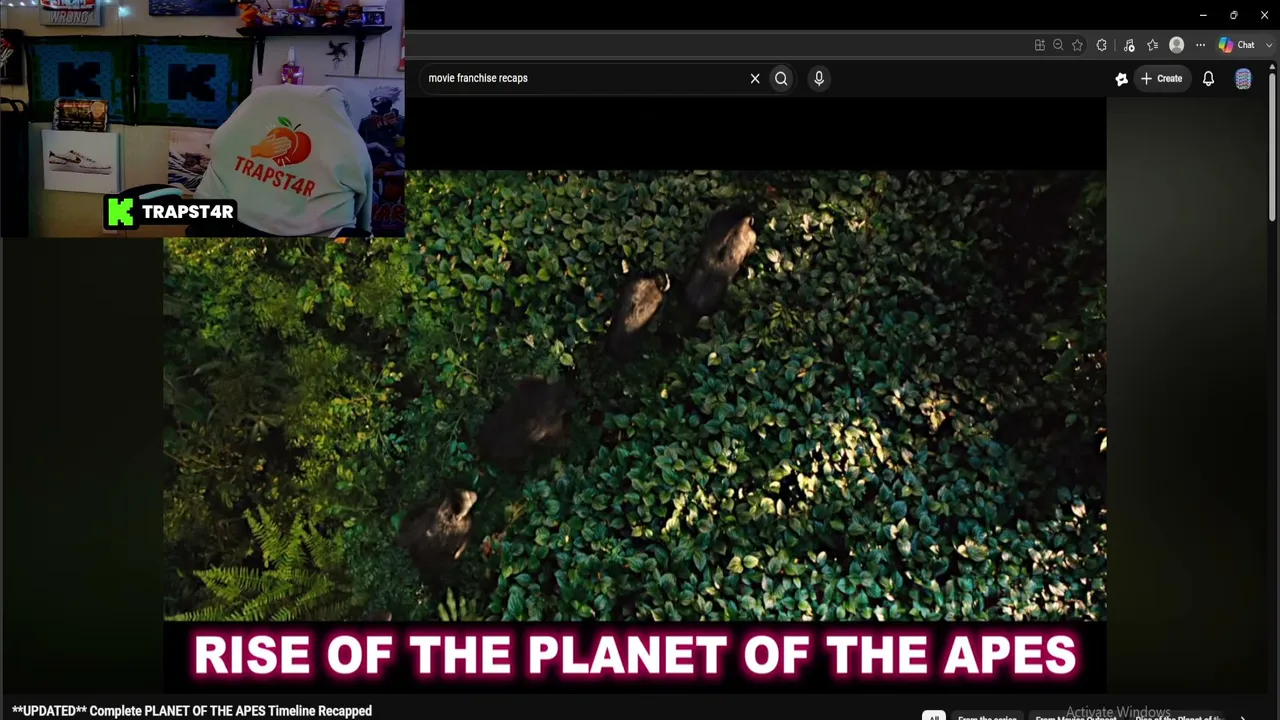The height and width of the screenshot is (720, 1280).
Task: Clear the search box text
Action: 755,78
